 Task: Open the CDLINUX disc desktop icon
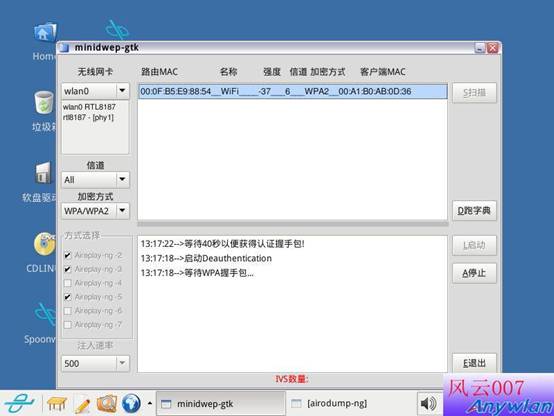[x=45, y=244]
